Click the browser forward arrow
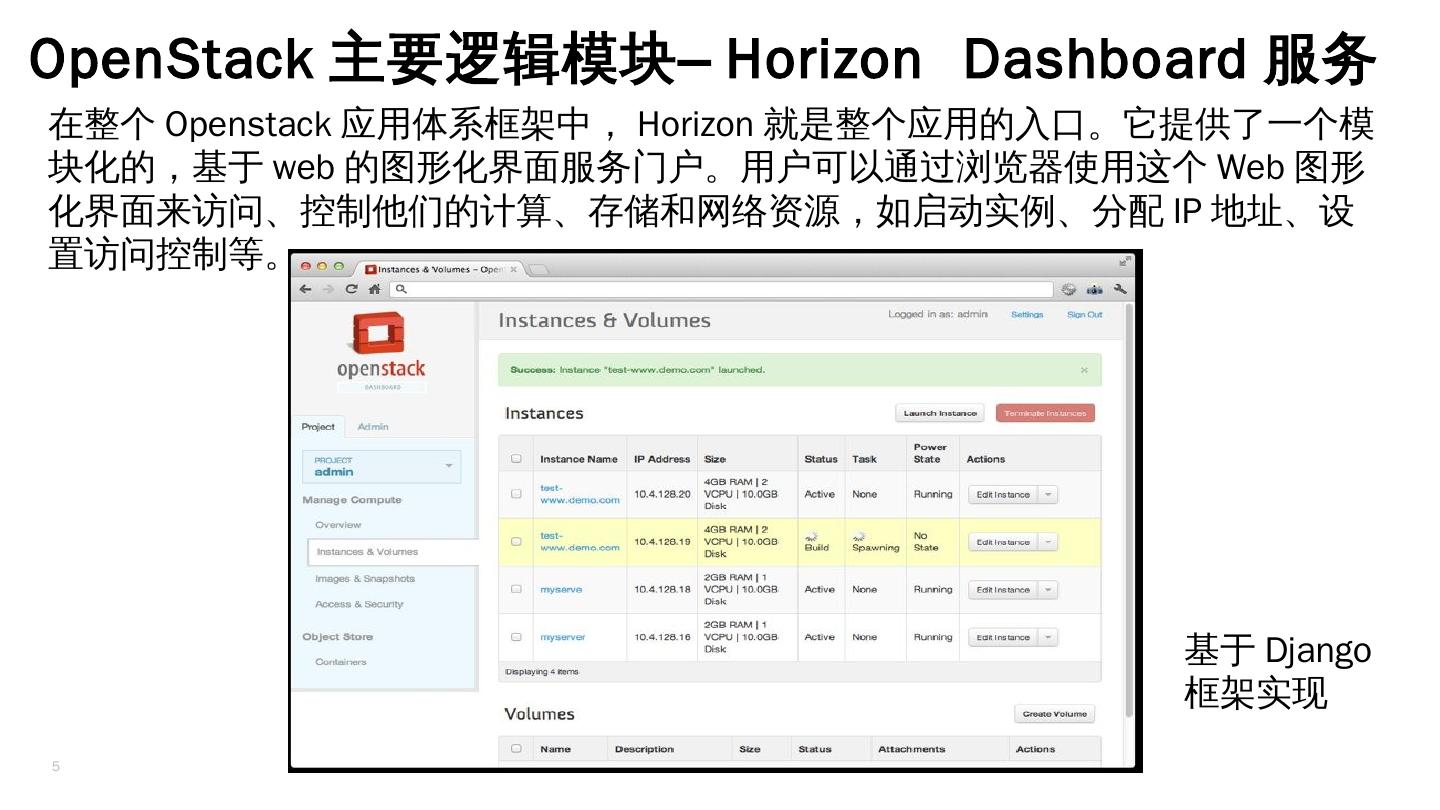1440x810 pixels. (326, 289)
